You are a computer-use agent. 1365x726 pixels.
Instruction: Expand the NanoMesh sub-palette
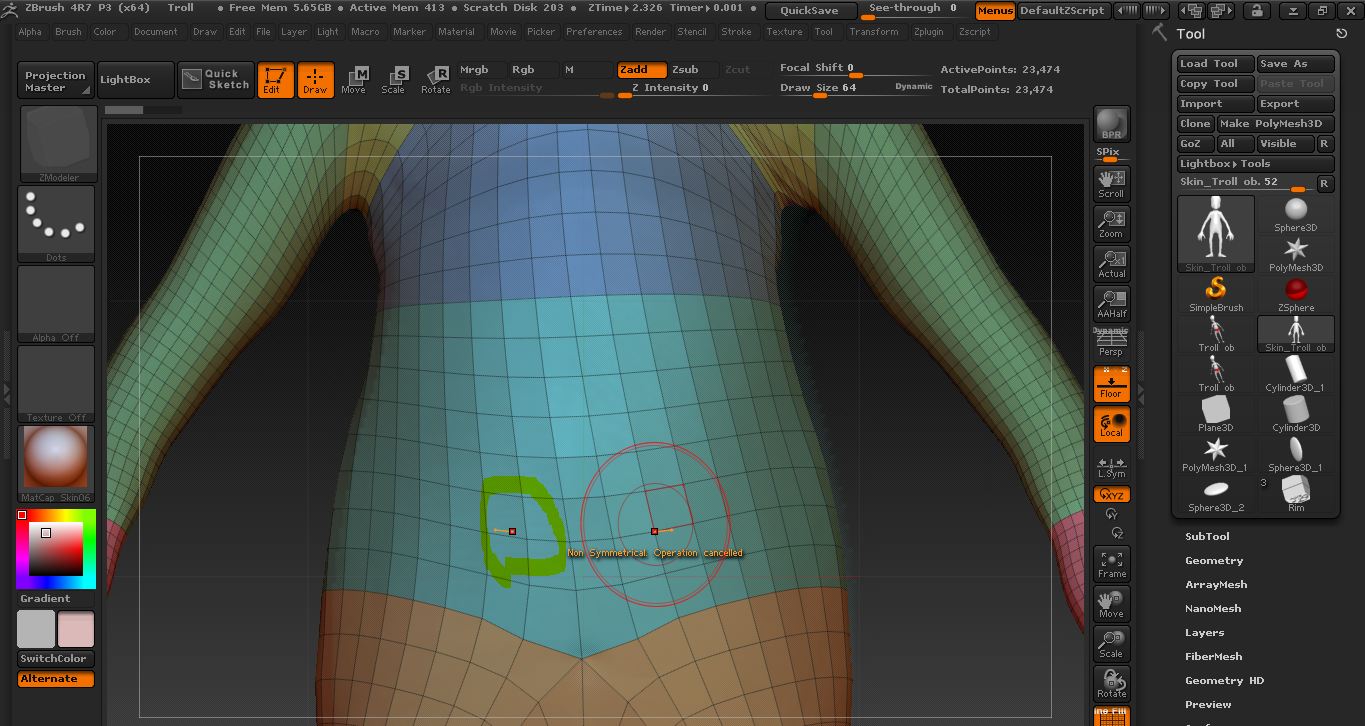pos(1213,609)
